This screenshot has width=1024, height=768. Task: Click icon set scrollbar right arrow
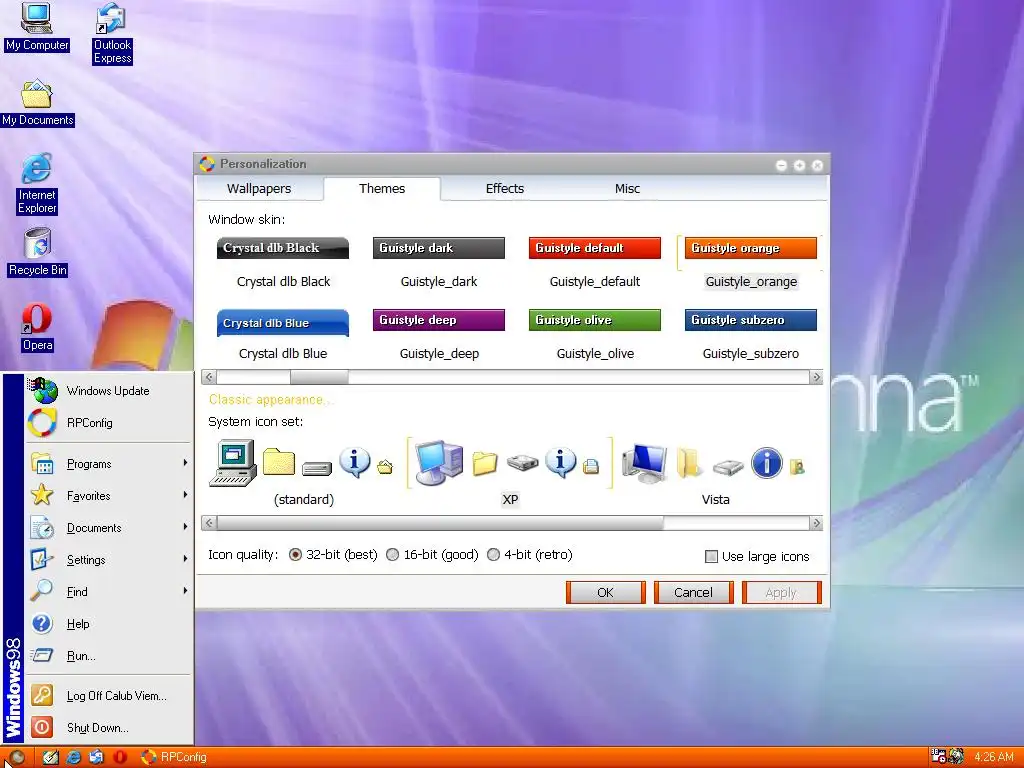816,523
